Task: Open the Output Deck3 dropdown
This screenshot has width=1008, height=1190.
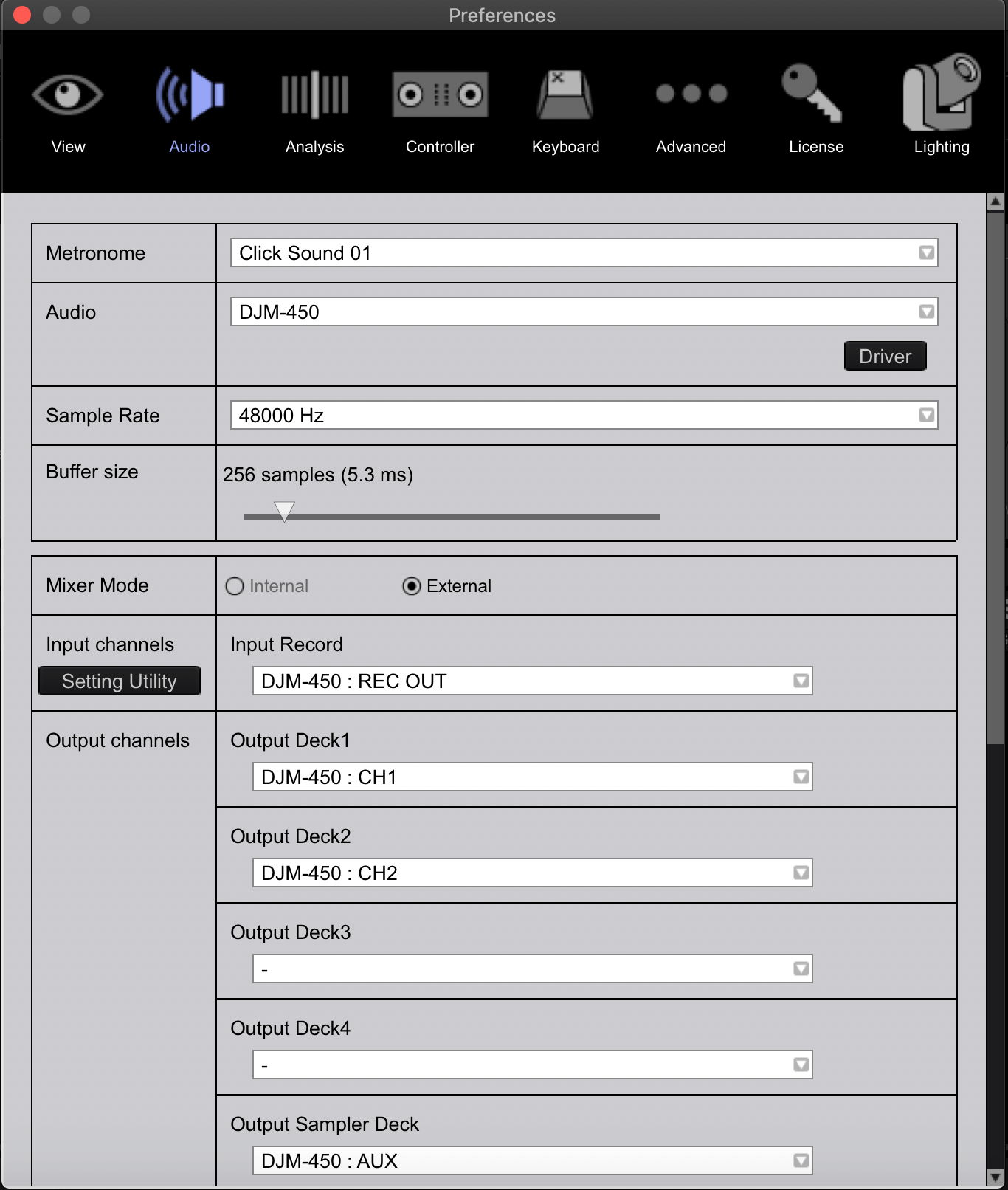Action: [x=801, y=969]
